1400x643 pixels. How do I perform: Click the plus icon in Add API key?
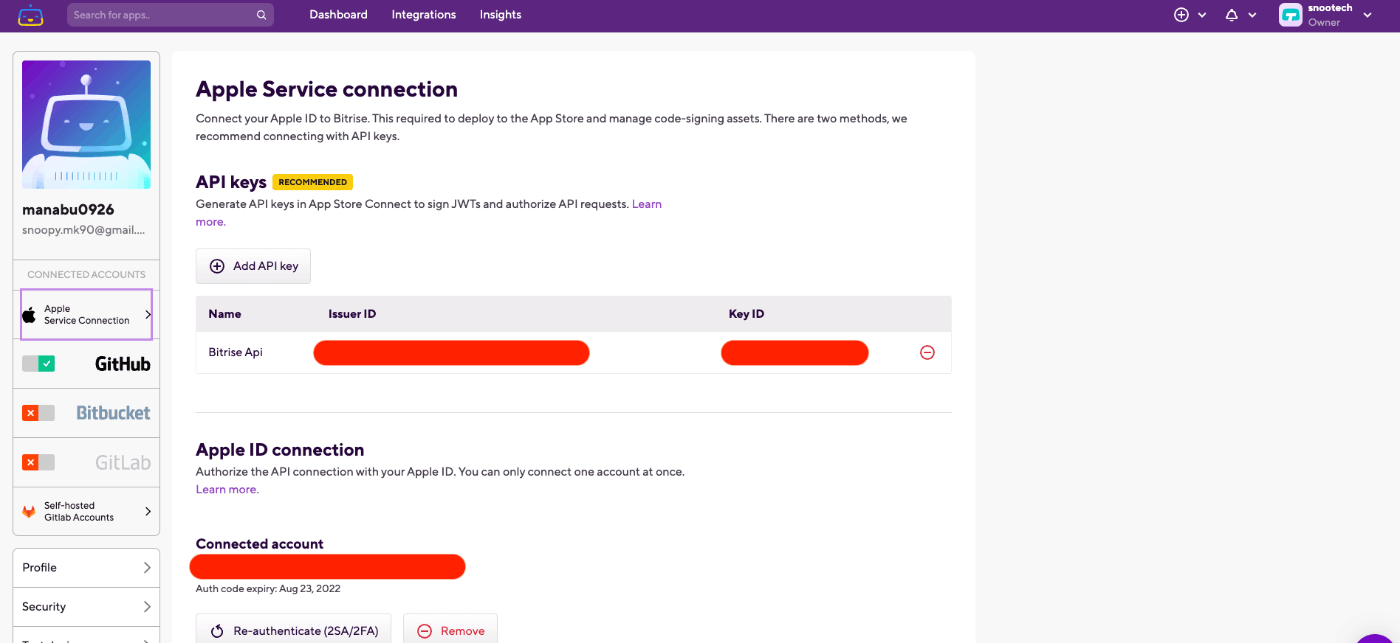(217, 266)
